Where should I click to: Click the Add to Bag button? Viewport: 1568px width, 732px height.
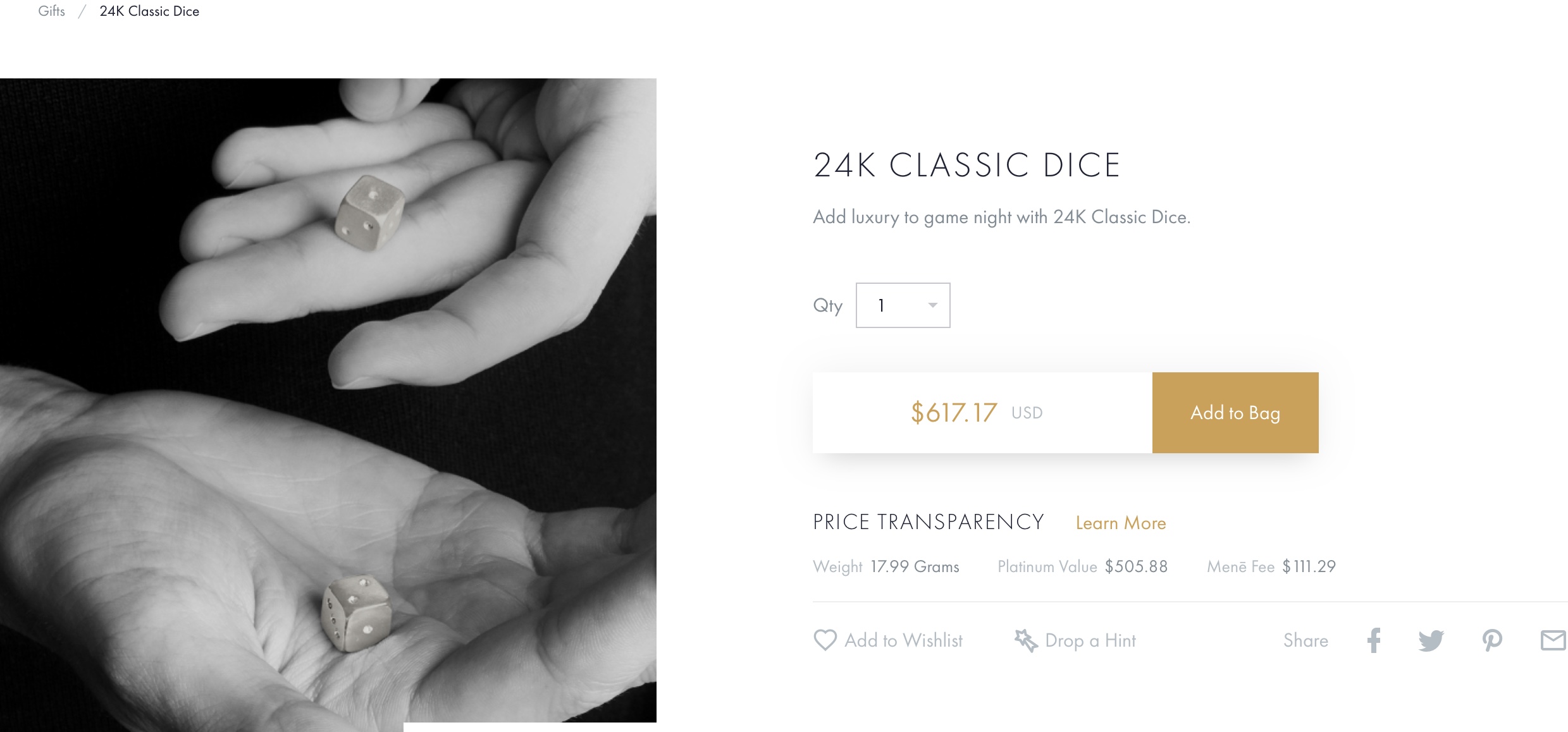pos(1235,413)
